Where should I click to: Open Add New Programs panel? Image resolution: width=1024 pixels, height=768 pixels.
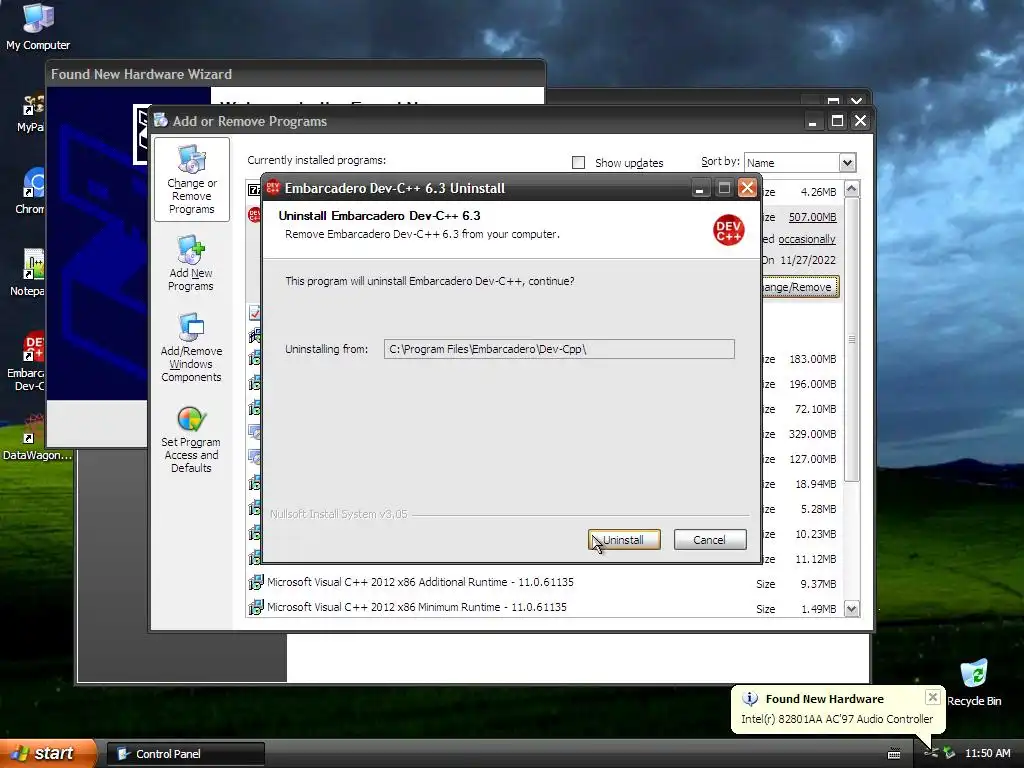pyautogui.click(x=191, y=264)
